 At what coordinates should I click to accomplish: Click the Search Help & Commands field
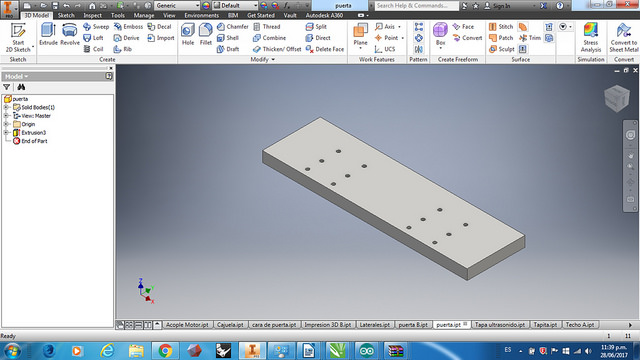click(416, 6)
